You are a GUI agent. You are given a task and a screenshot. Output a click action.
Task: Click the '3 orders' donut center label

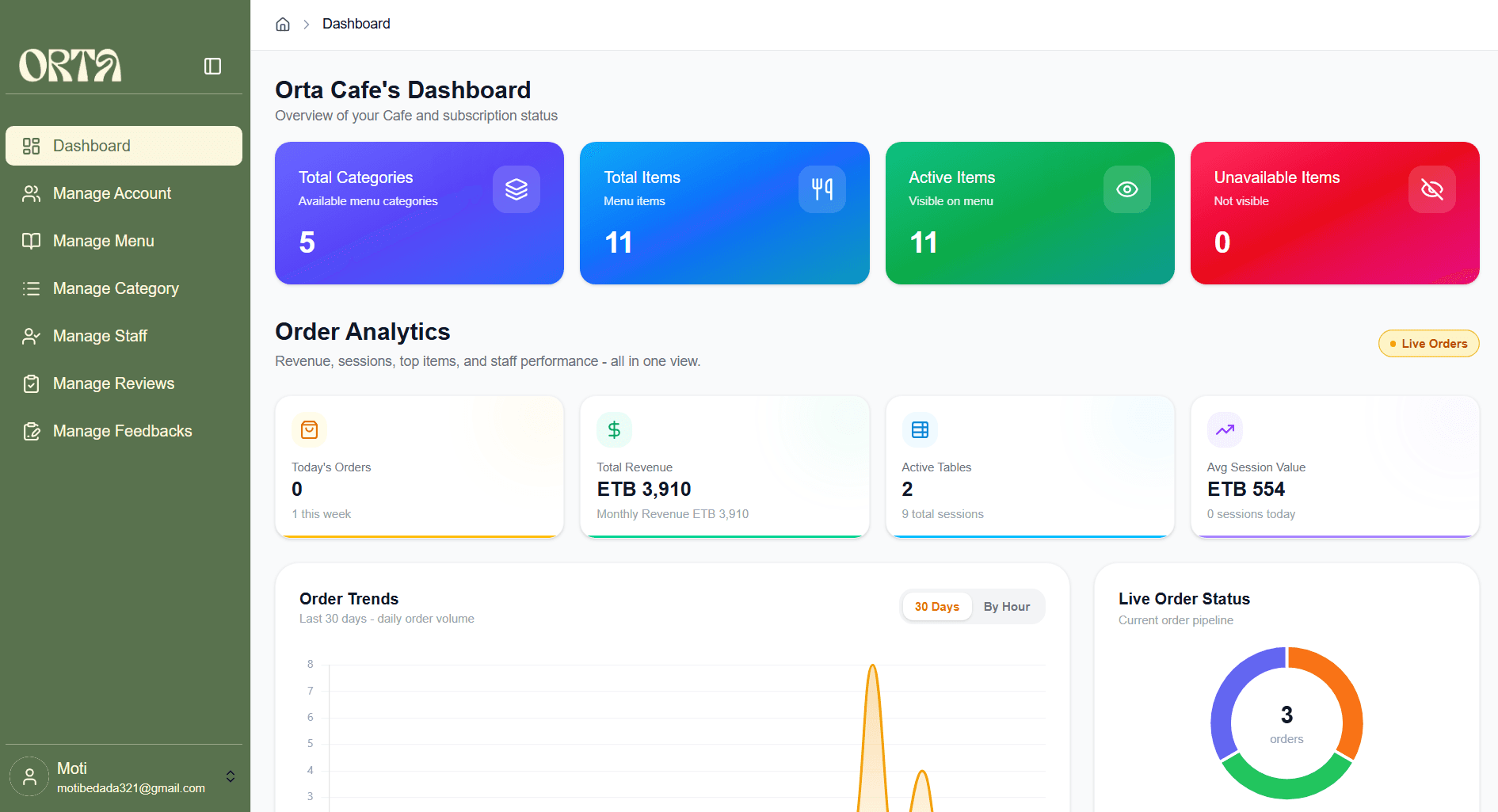1286,724
